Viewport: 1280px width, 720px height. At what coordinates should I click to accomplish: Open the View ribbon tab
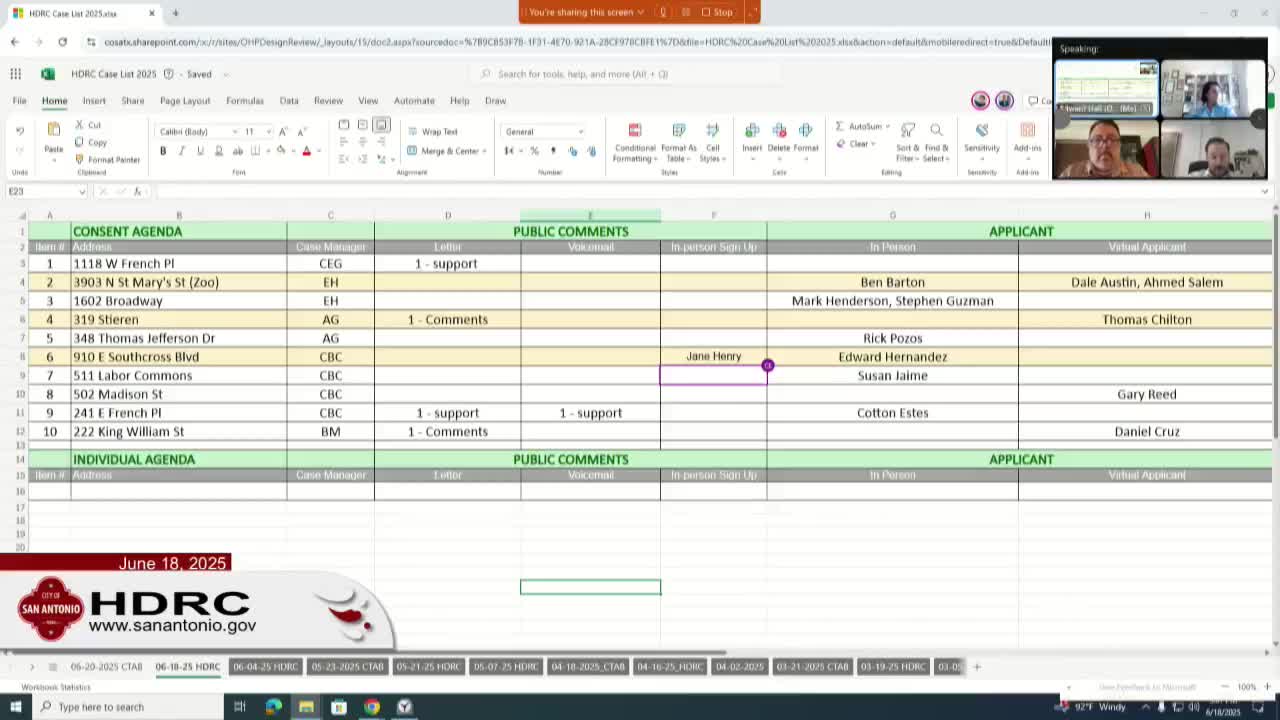tap(368, 101)
